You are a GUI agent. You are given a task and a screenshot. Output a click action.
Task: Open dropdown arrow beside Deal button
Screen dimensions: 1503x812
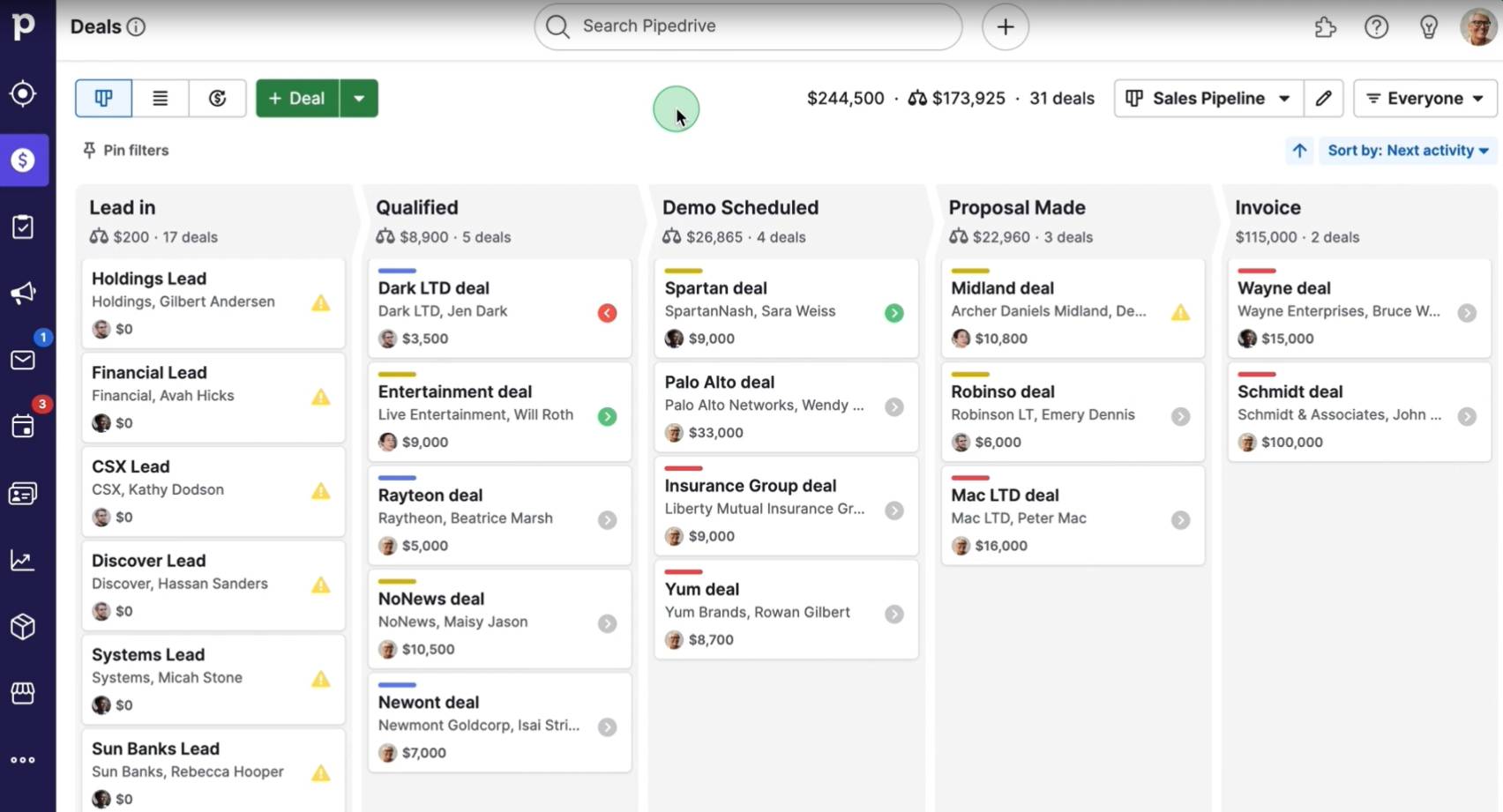[359, 98]
